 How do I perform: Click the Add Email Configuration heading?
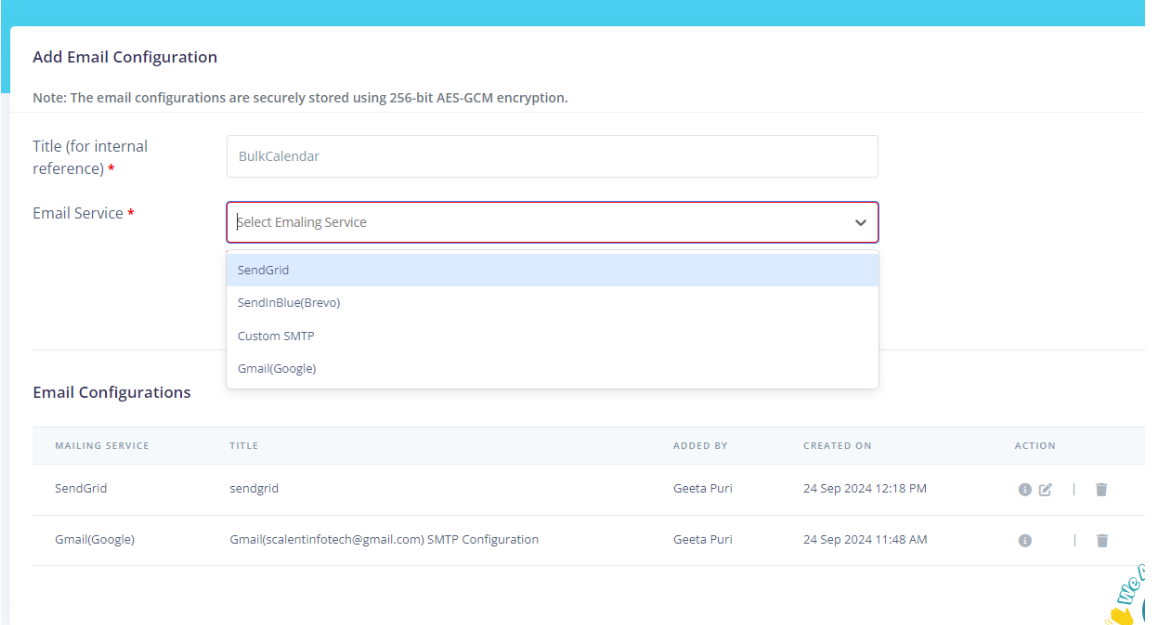[124, 57]
